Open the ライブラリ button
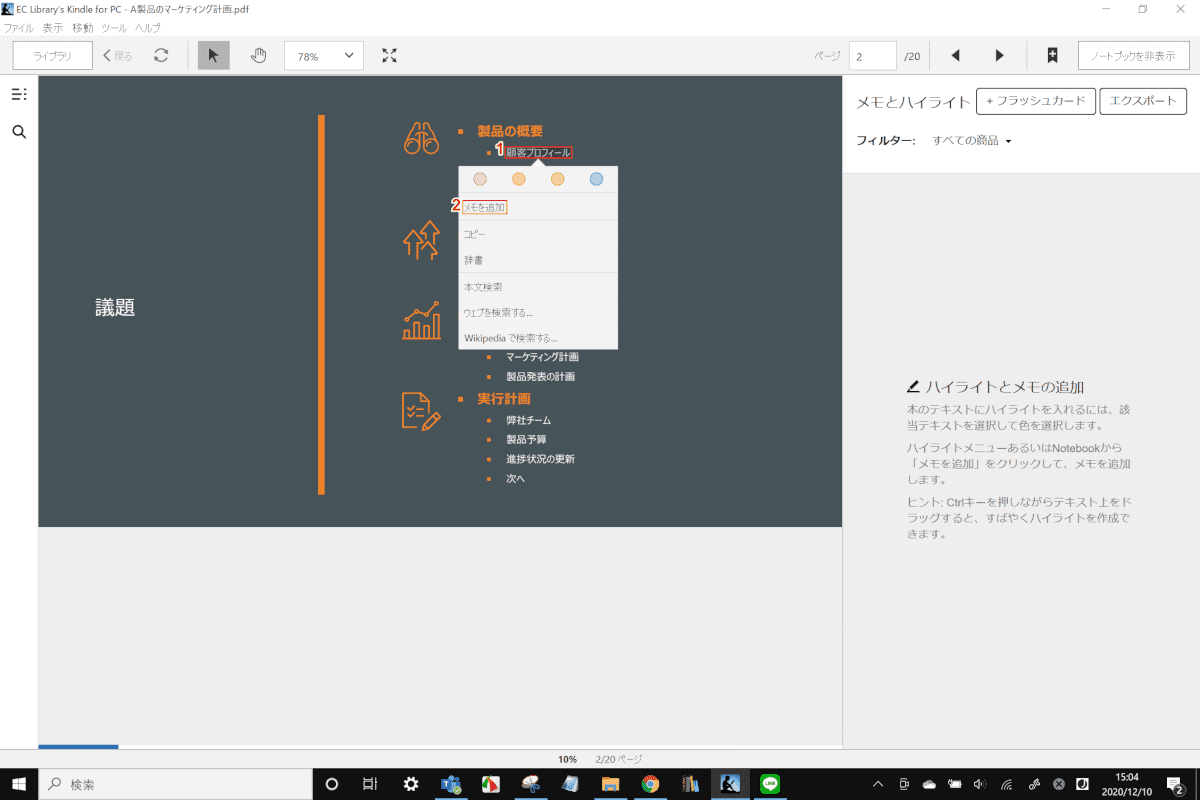 tap(53, 56)
